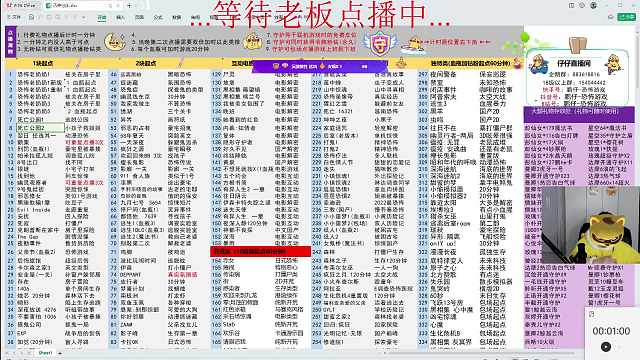Switch to the 数据 ribbon tab
Viewport: 640px width, 360px height.
[177, 18]
